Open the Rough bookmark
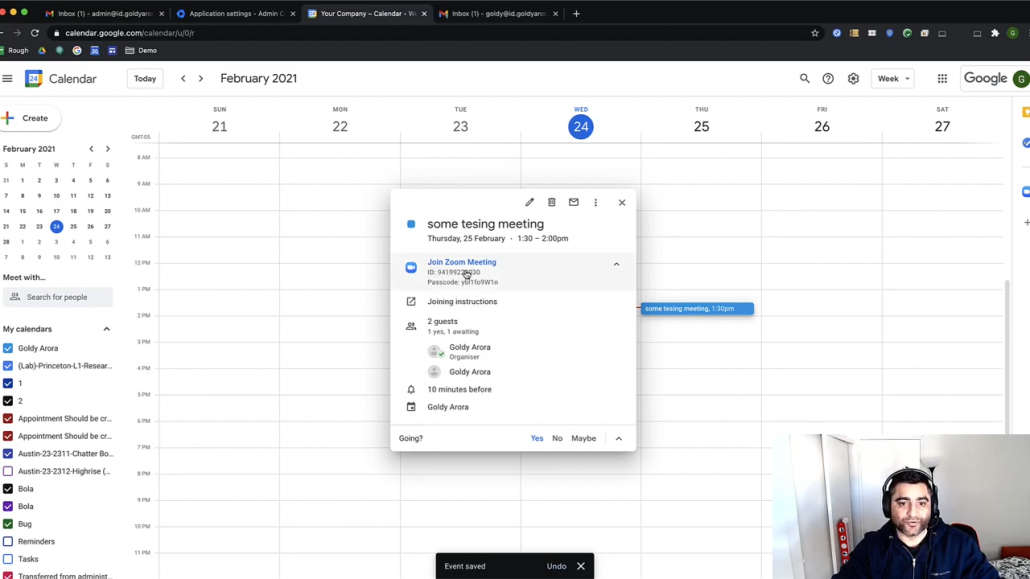Image resolution: width=1030 pixels, height=579 pixels. (x=14, y=51)
